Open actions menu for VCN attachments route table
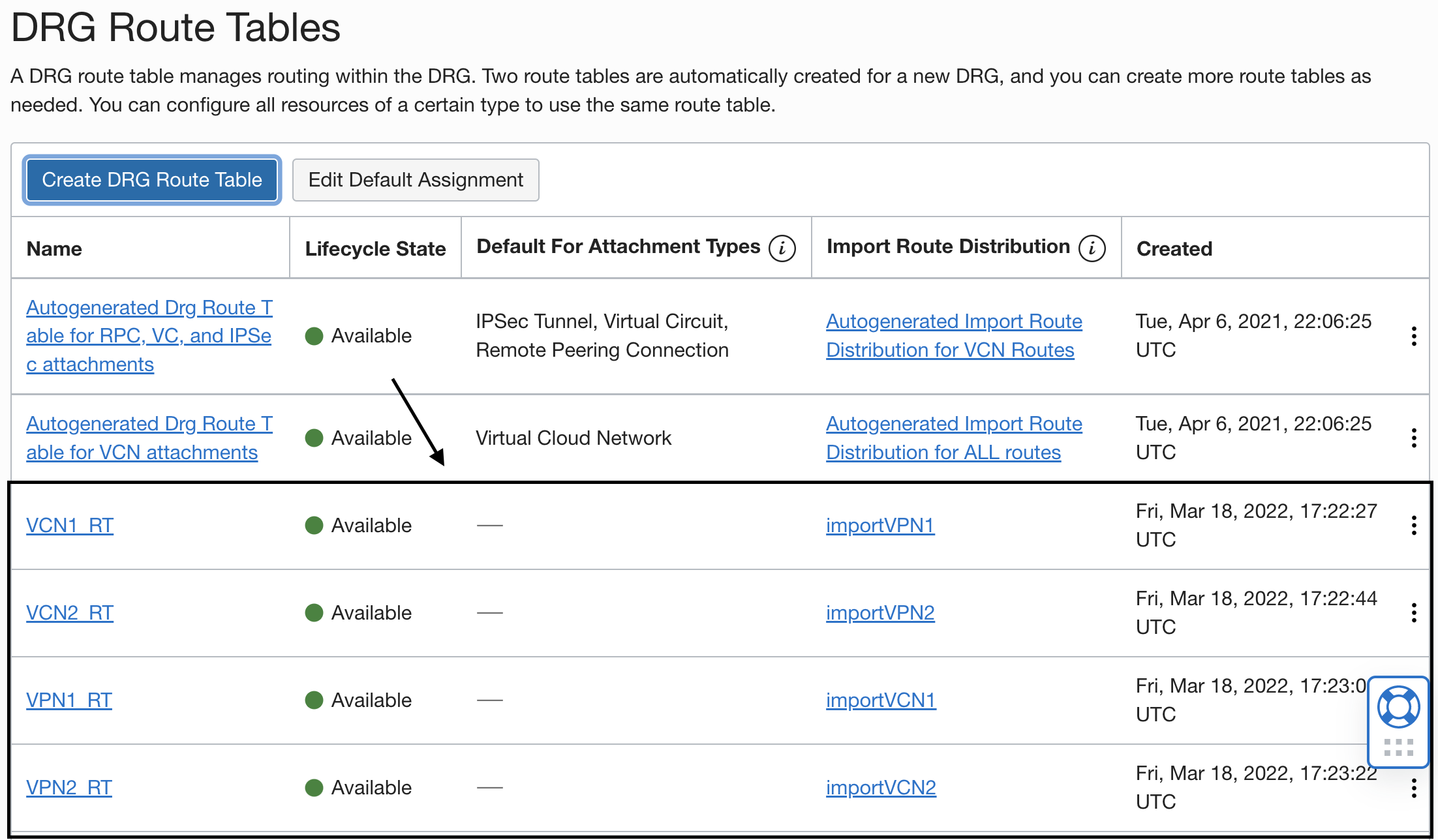Viewport: 1438px width, 840px height. click(1413, 438)
